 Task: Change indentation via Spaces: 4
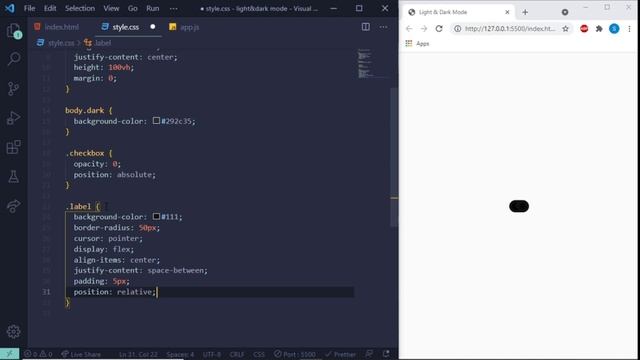(x=180, y=354)
